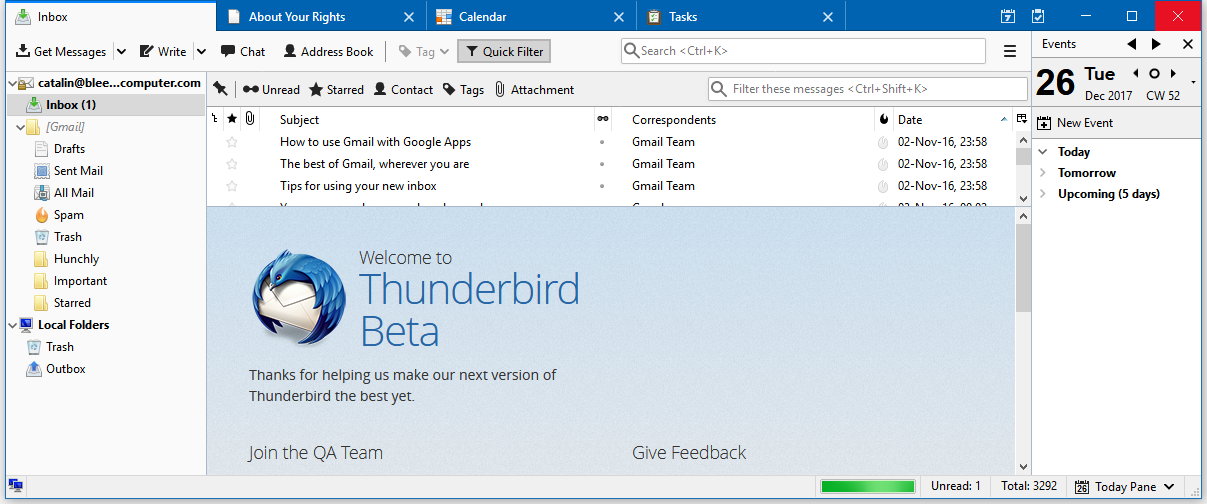Close the Tasks tab
Image resolution: width=1207 pixels, height=504 pixels.
tap(827, 17)
